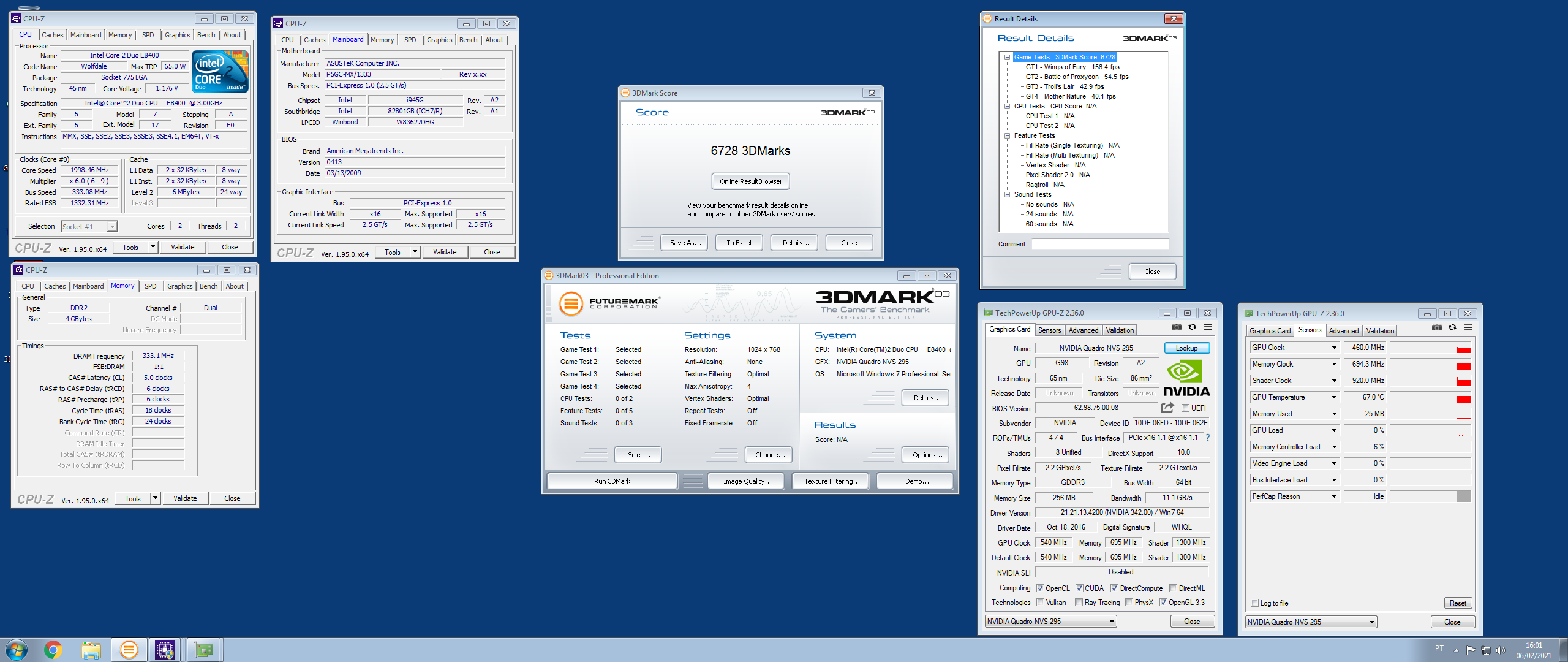This screenshot has width=1568, height=662.
Task: Switch to CPU-Z taskbar icon
Action: pos(165,650)
